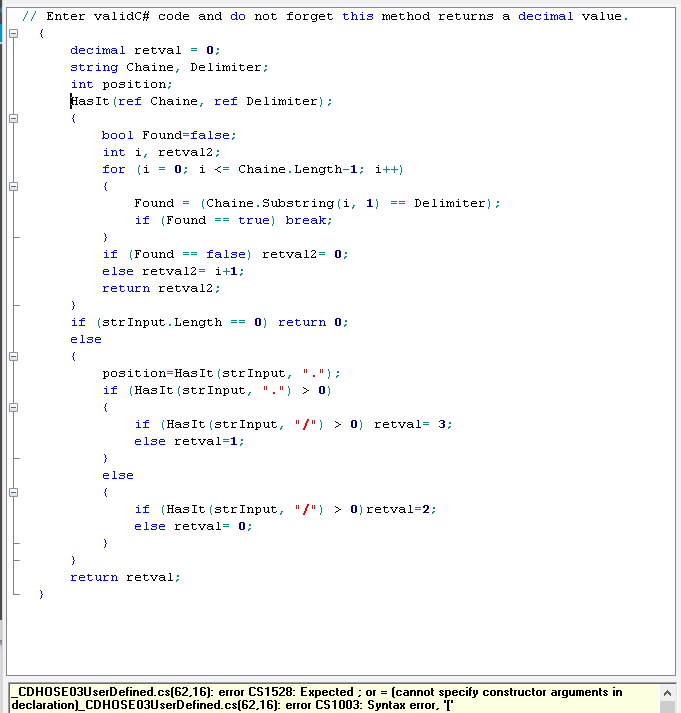This screenshot has width=681, height=713.
Task: Click the CS1528 error message text
Action: tap(316, 698)
